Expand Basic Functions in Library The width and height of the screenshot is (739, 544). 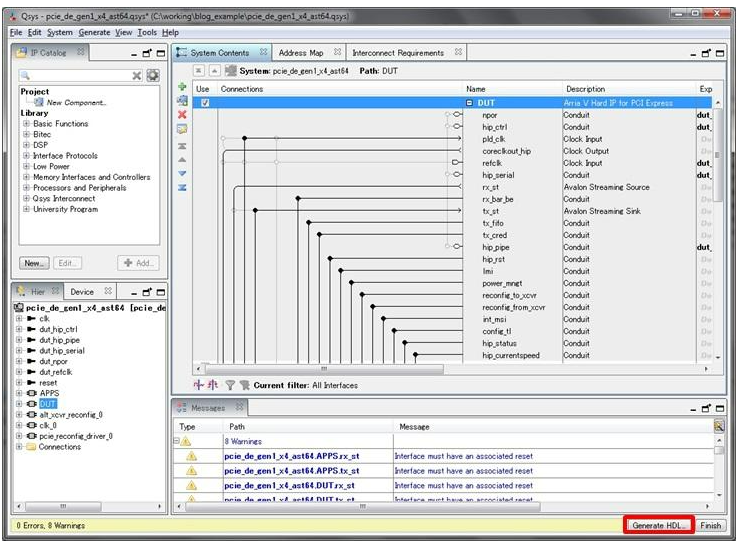26,124
